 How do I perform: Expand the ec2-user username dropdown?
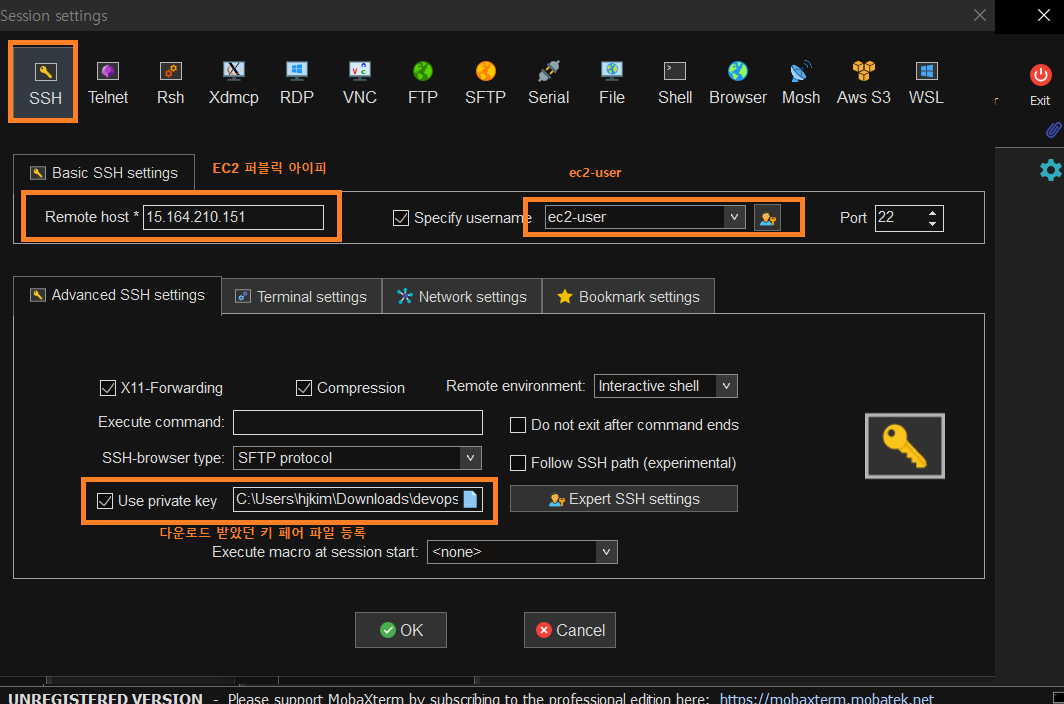(x=734, y=217)
